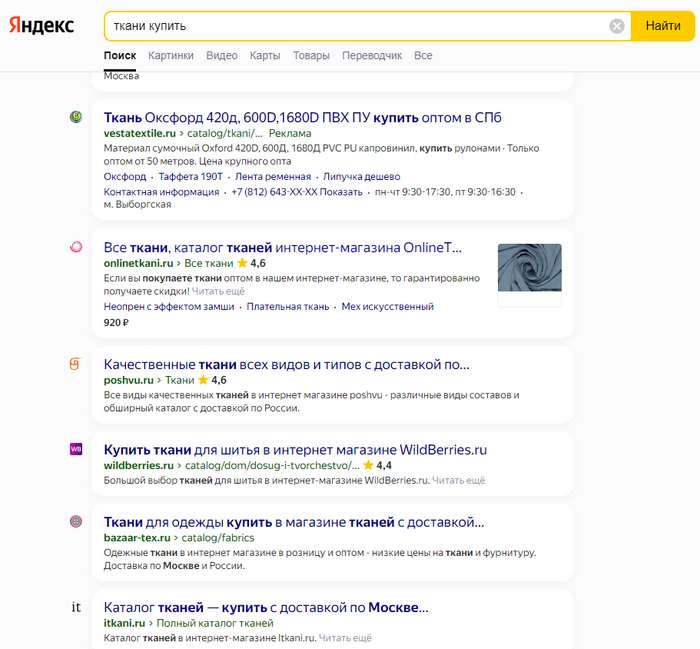Go to the Переводчик tab
Viewport: 700px width, 649px height.
click(372, 56)
